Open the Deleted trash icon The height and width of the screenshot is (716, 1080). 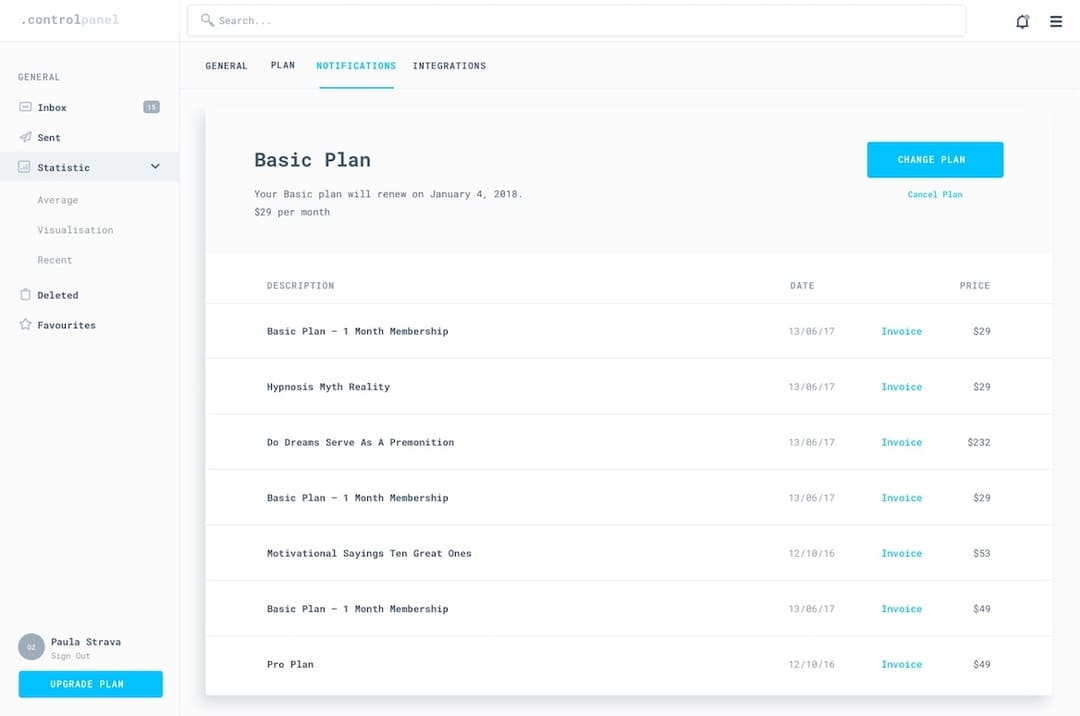point(24,294)
